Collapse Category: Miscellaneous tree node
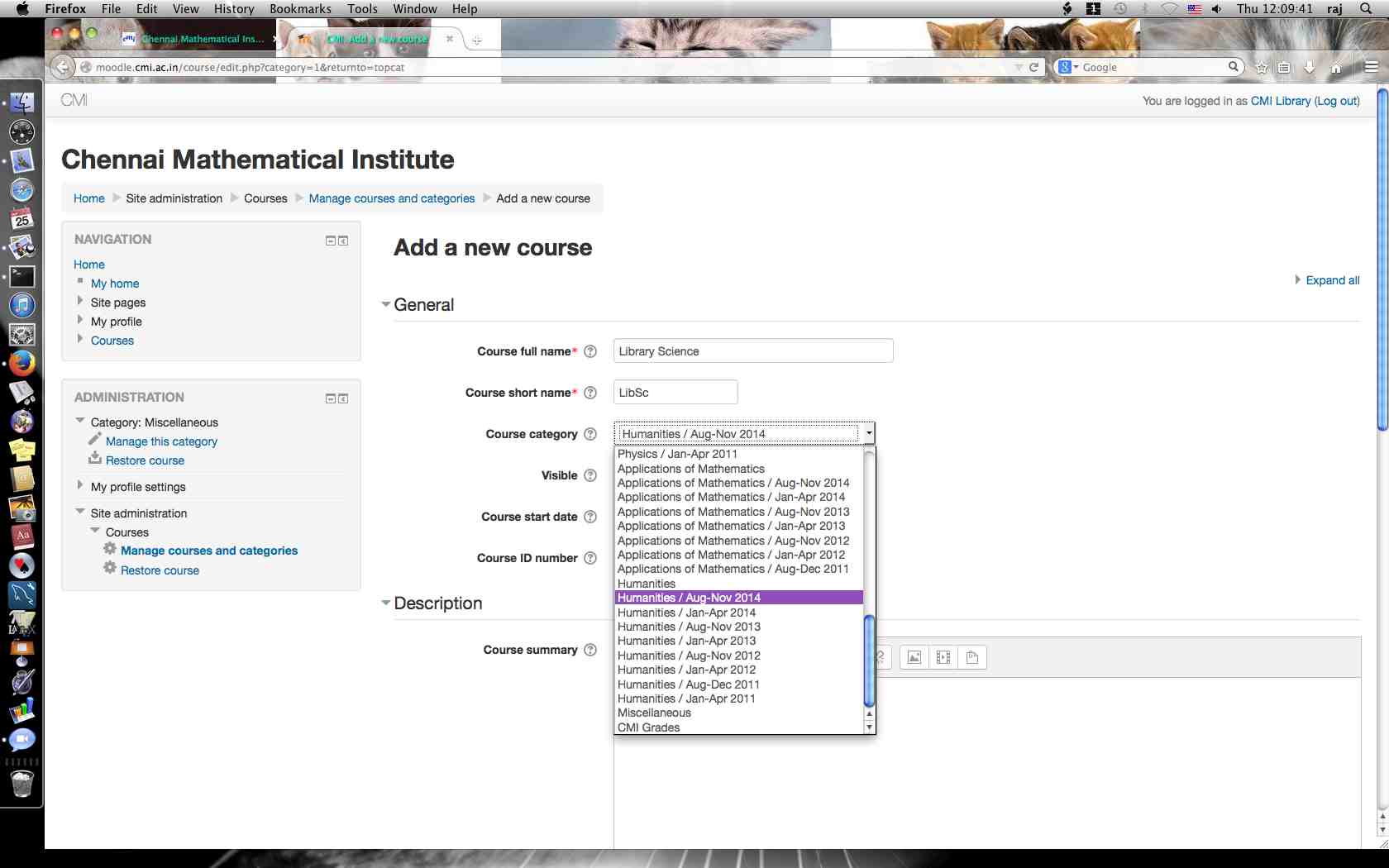Viewport: 1389px width, 868px height. pos(80,421)
